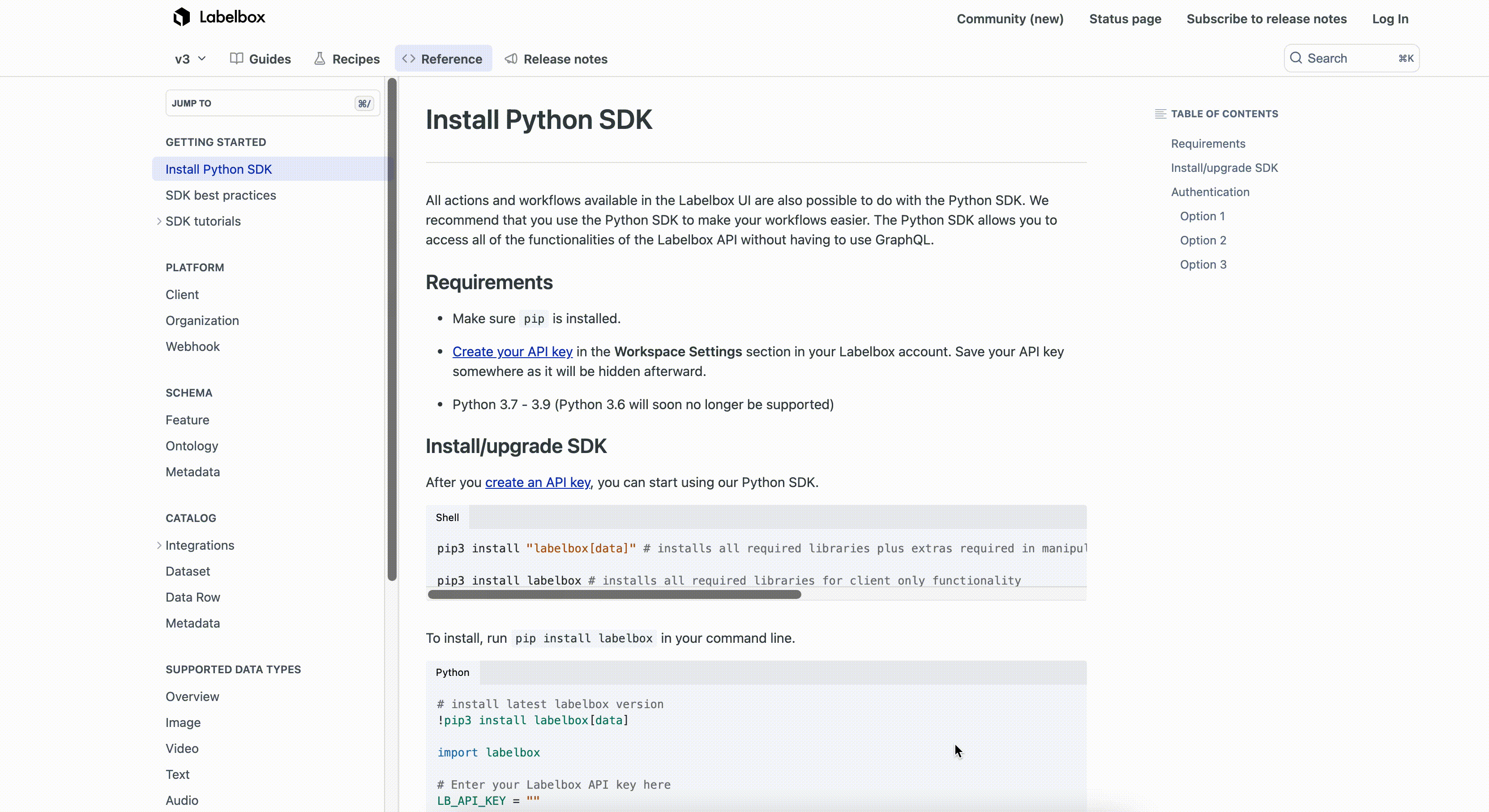This screenshot has height=812, width=1489.
Task: Visit the Status page link
Action: pos(1125,18)
